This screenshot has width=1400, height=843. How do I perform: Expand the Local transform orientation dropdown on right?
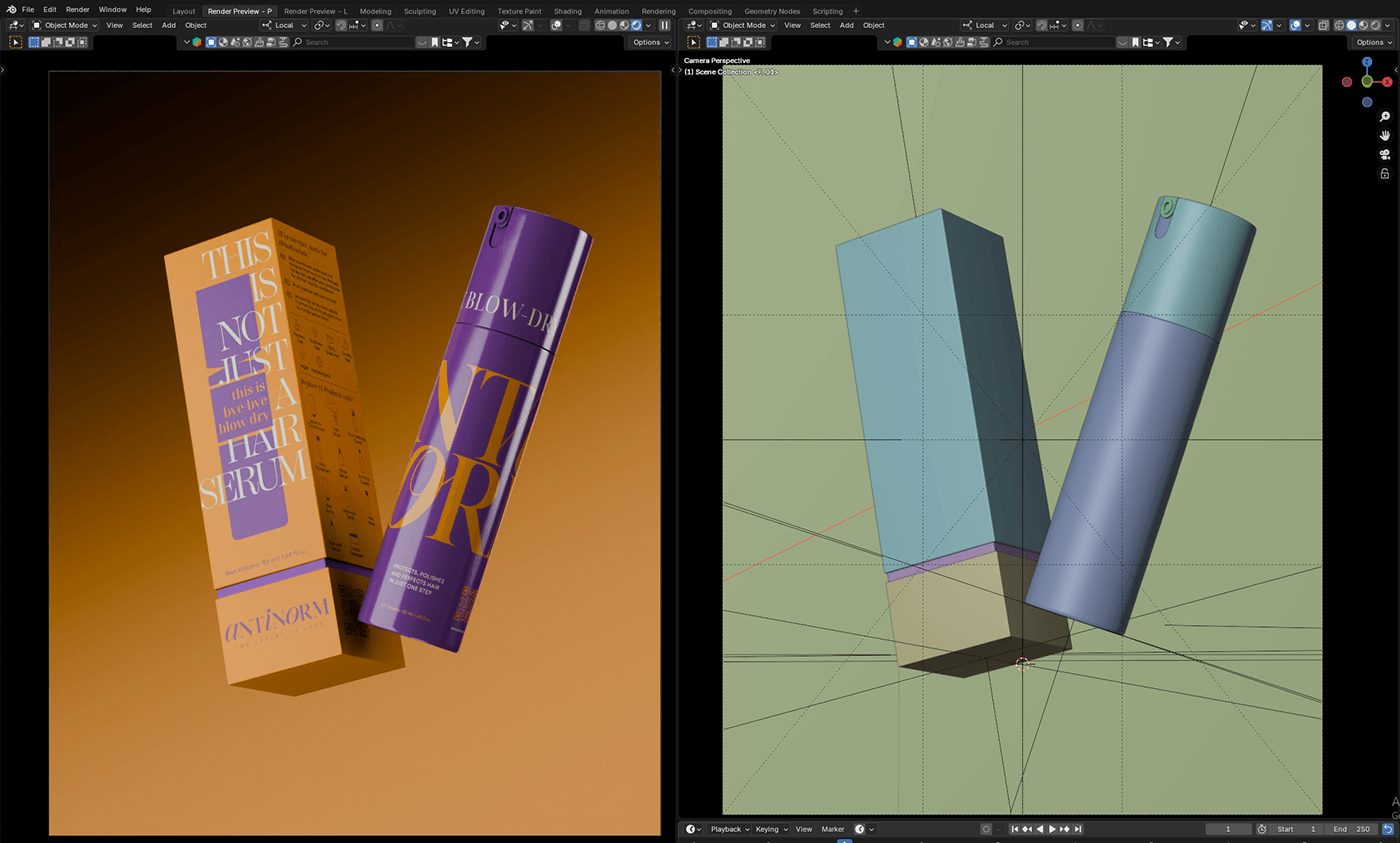click(x=985, y=25)
